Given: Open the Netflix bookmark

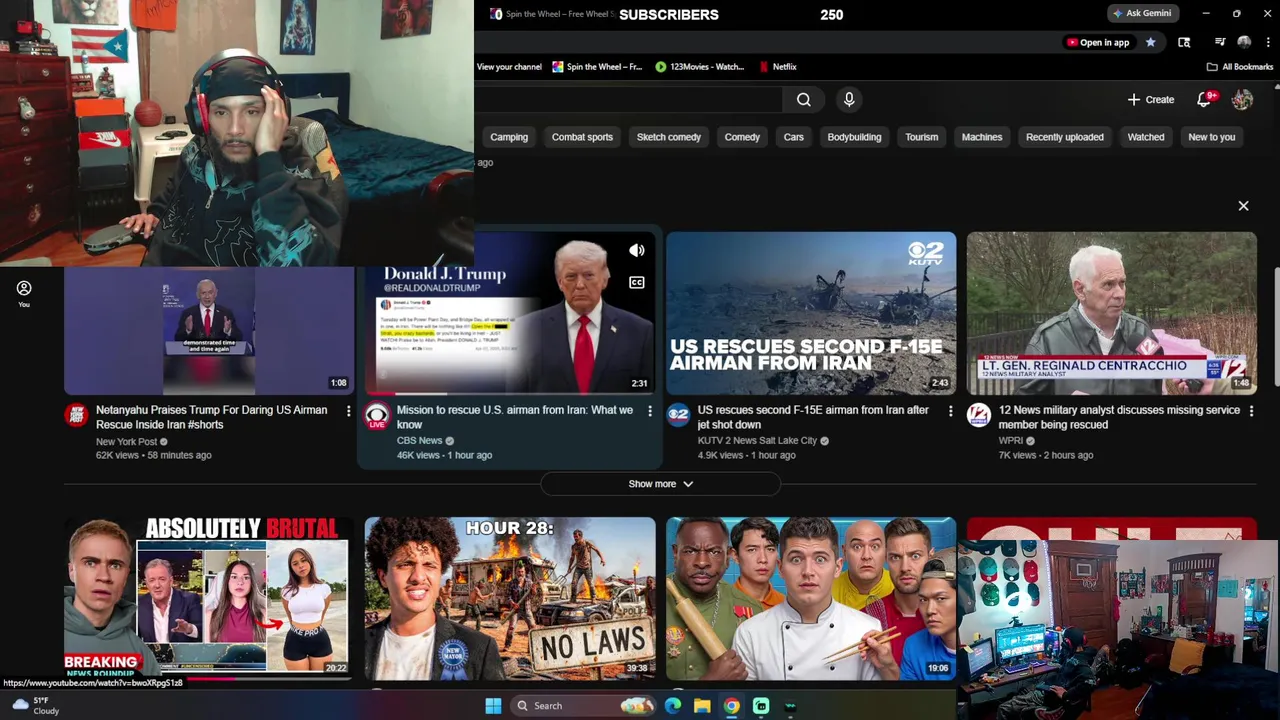Looking at the screenshot, I should click(x=776, y=67).
